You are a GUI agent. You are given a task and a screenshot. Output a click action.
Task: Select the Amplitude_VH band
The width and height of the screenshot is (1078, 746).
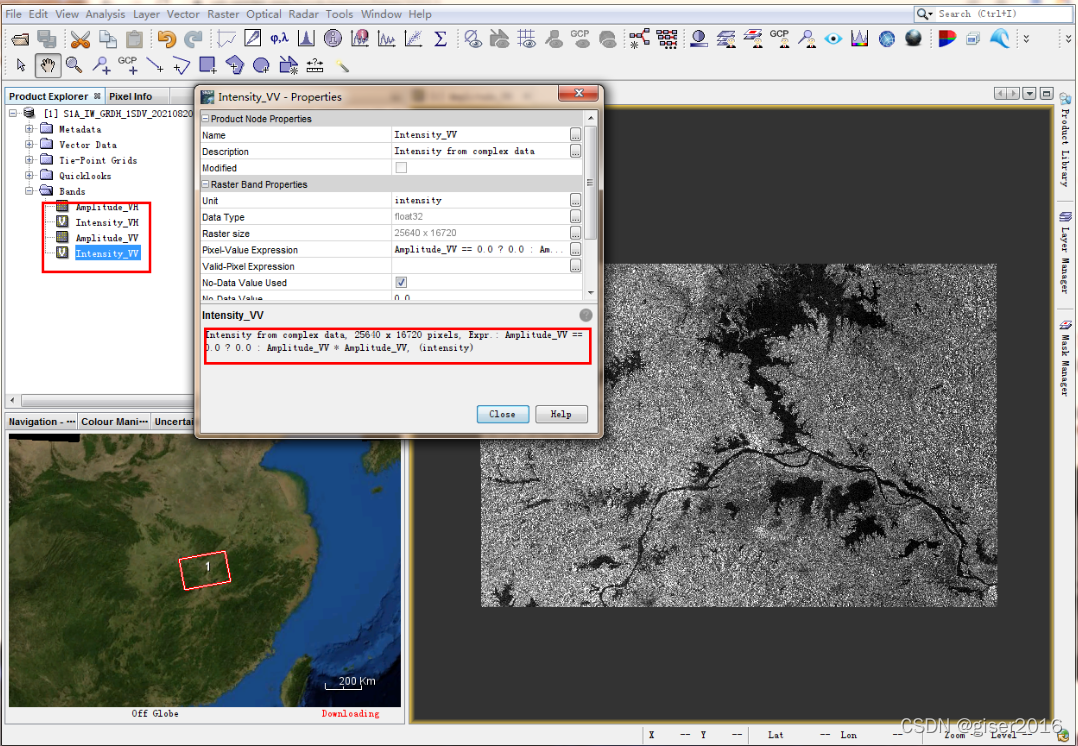pos(106,207)
